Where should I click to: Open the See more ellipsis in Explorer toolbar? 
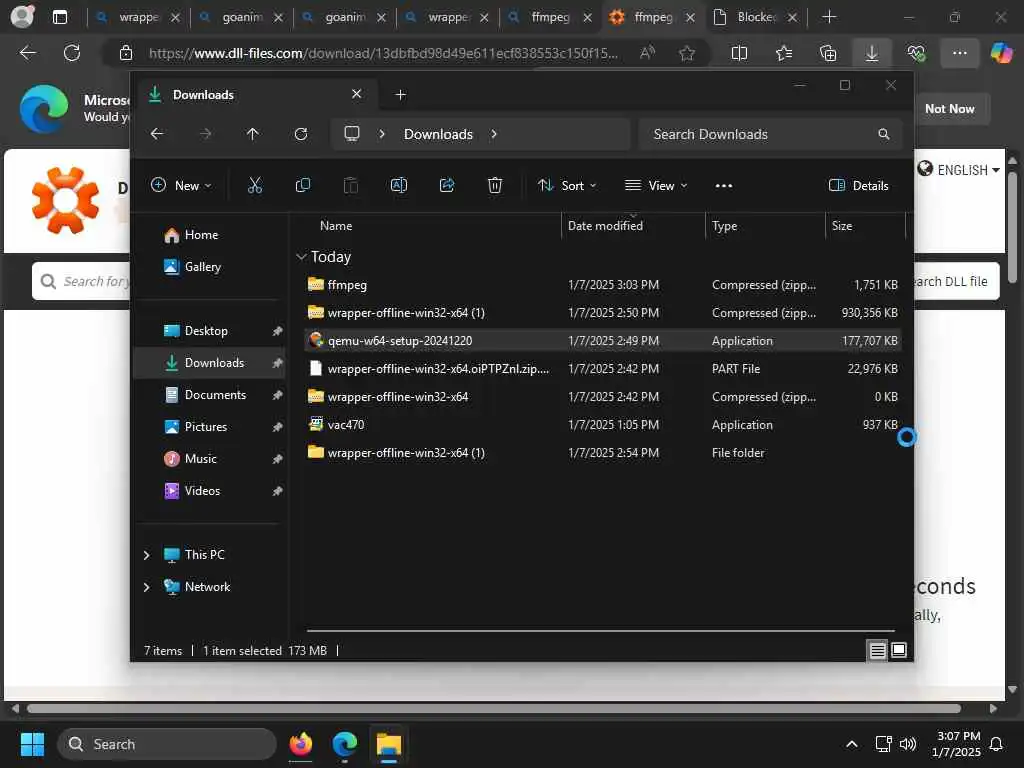pos(724,186)
